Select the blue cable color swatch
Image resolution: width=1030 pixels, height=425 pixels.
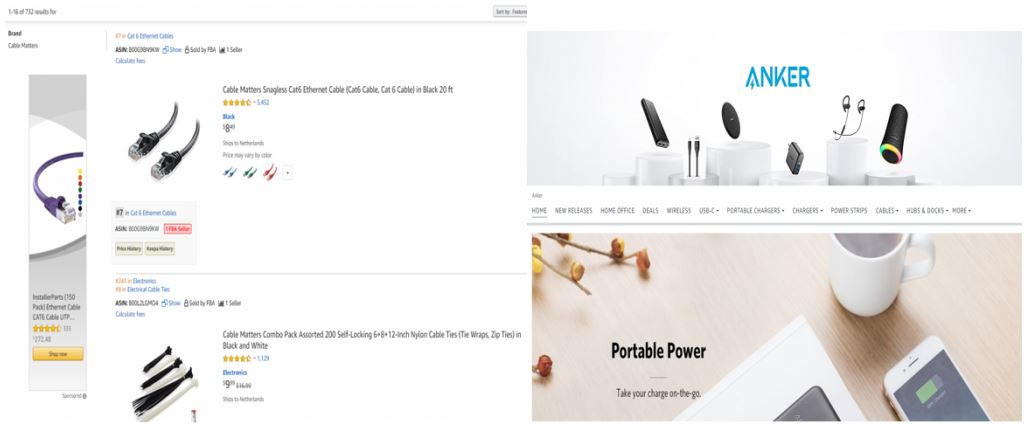230,172
